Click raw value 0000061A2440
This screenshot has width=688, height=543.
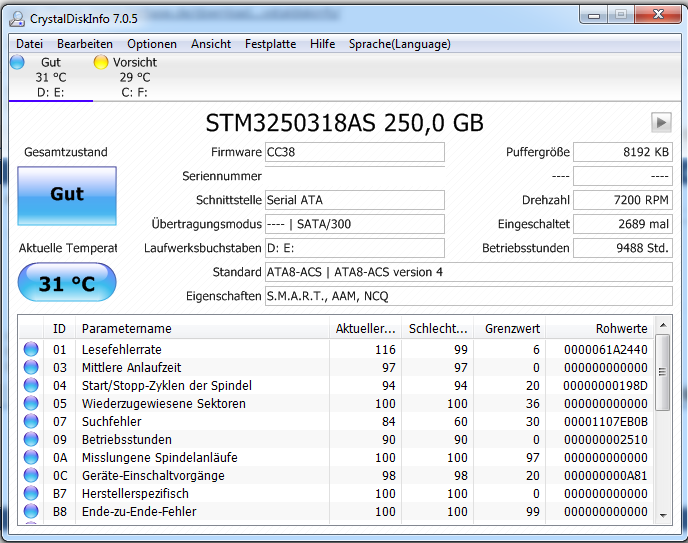tap(606, 350)
